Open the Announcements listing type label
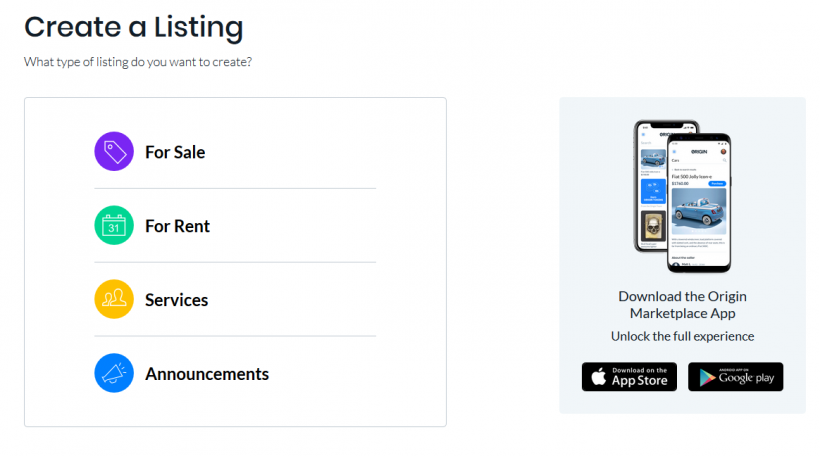Viewport: 820px width, 456px height. click(207, 375)
